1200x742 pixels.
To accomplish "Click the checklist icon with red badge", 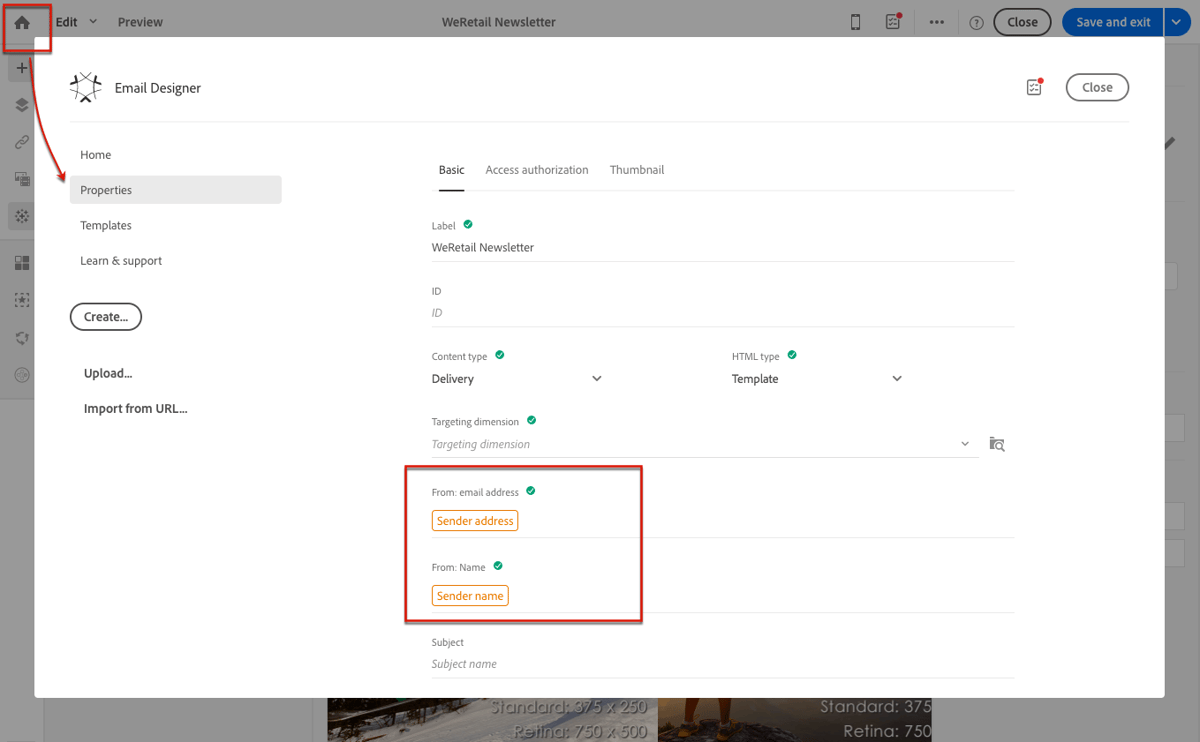I will pos(893,21).
